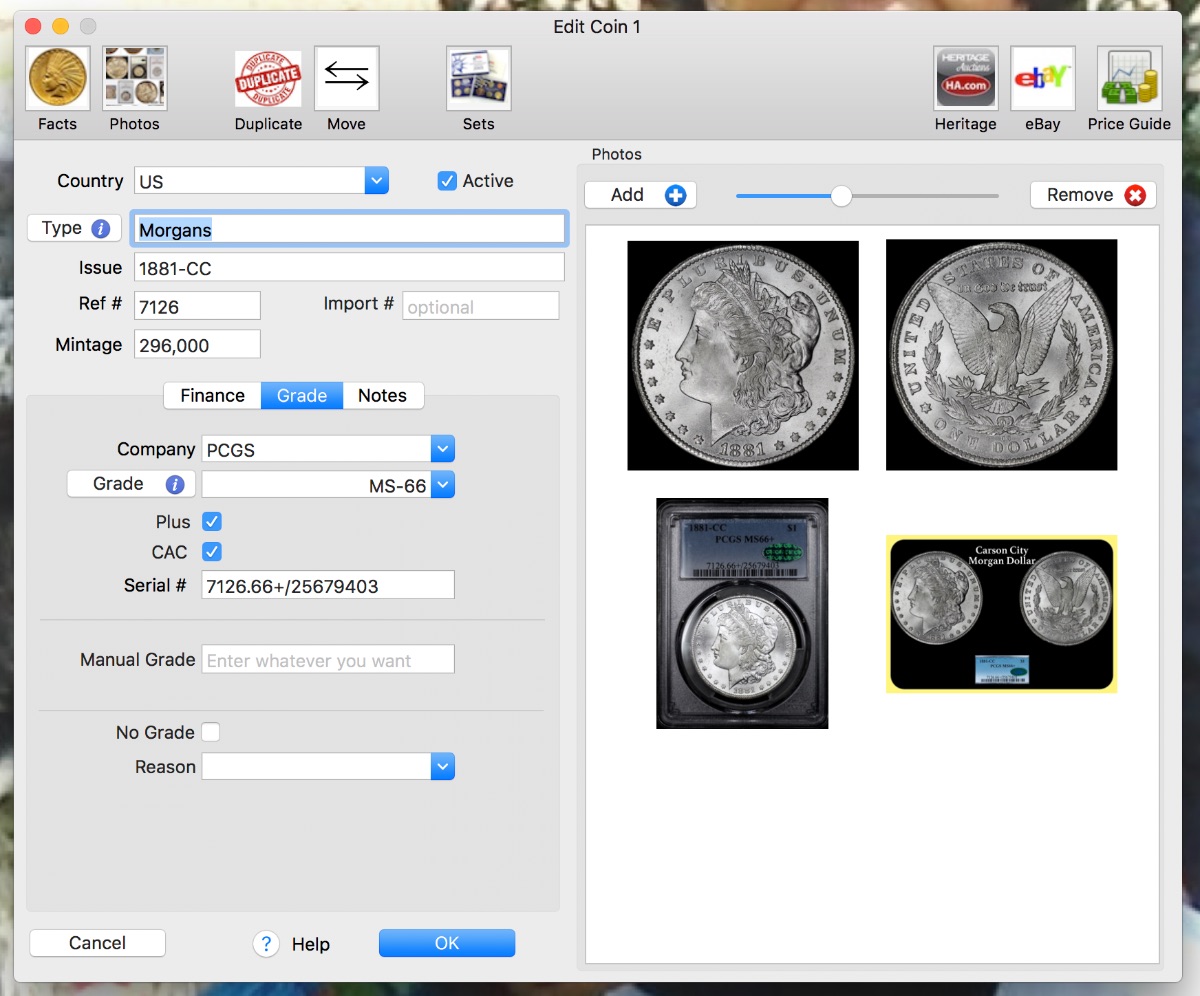Open the Photos toolbar icon
Image resolution: width=1200 pixels, height=996 pixels.
coord(134,78)
